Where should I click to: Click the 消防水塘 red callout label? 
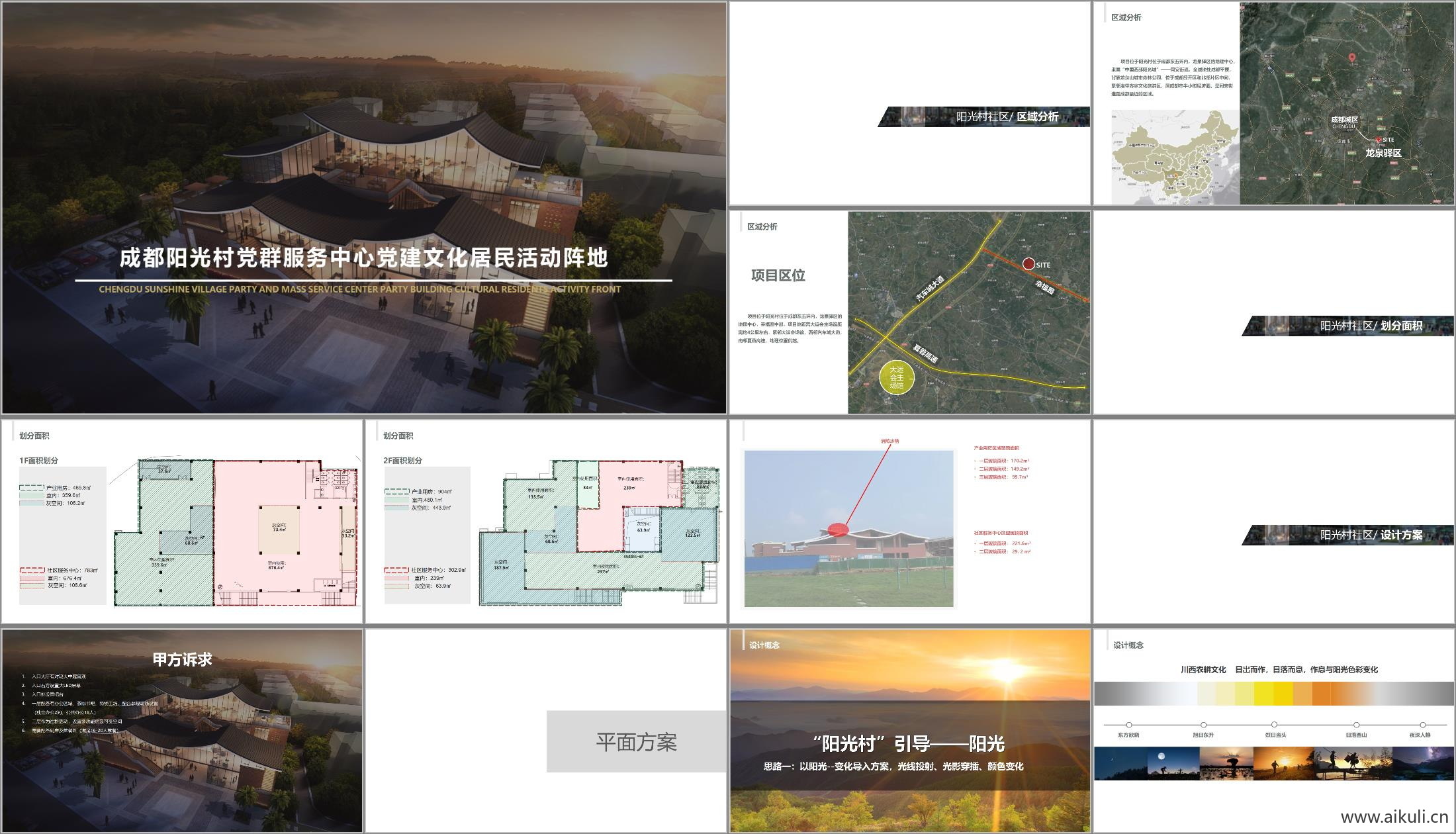point(889,441)
